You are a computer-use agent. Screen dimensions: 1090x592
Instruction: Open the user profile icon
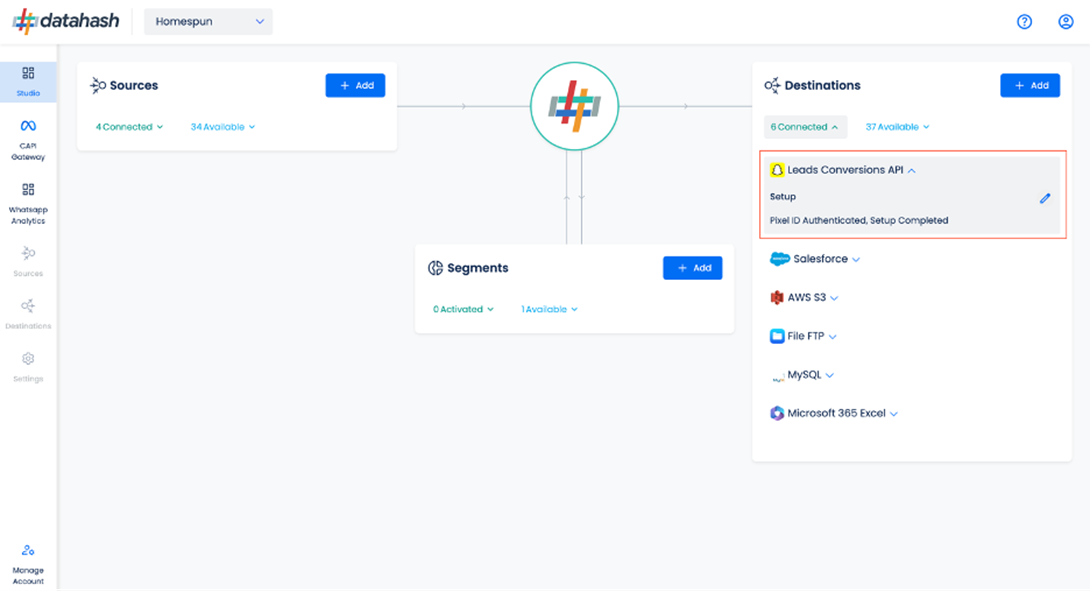pos(1066,22)
